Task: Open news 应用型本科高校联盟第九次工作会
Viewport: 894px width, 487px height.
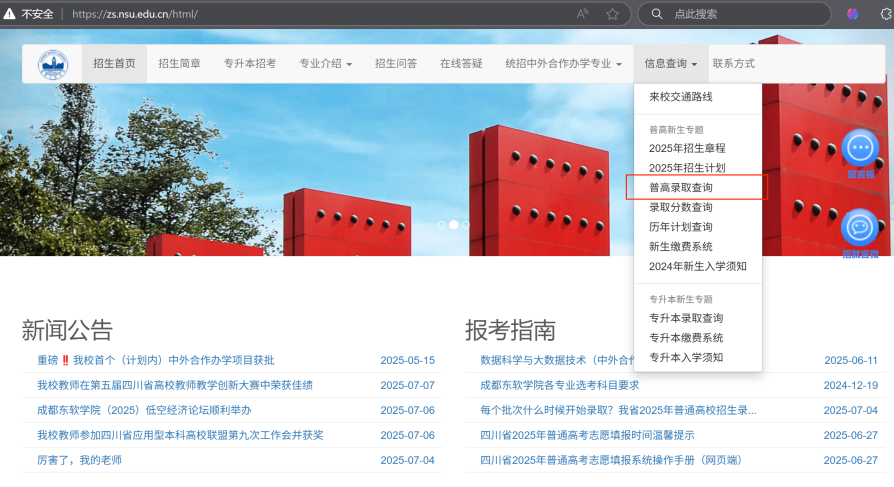Action: (180, 436)
